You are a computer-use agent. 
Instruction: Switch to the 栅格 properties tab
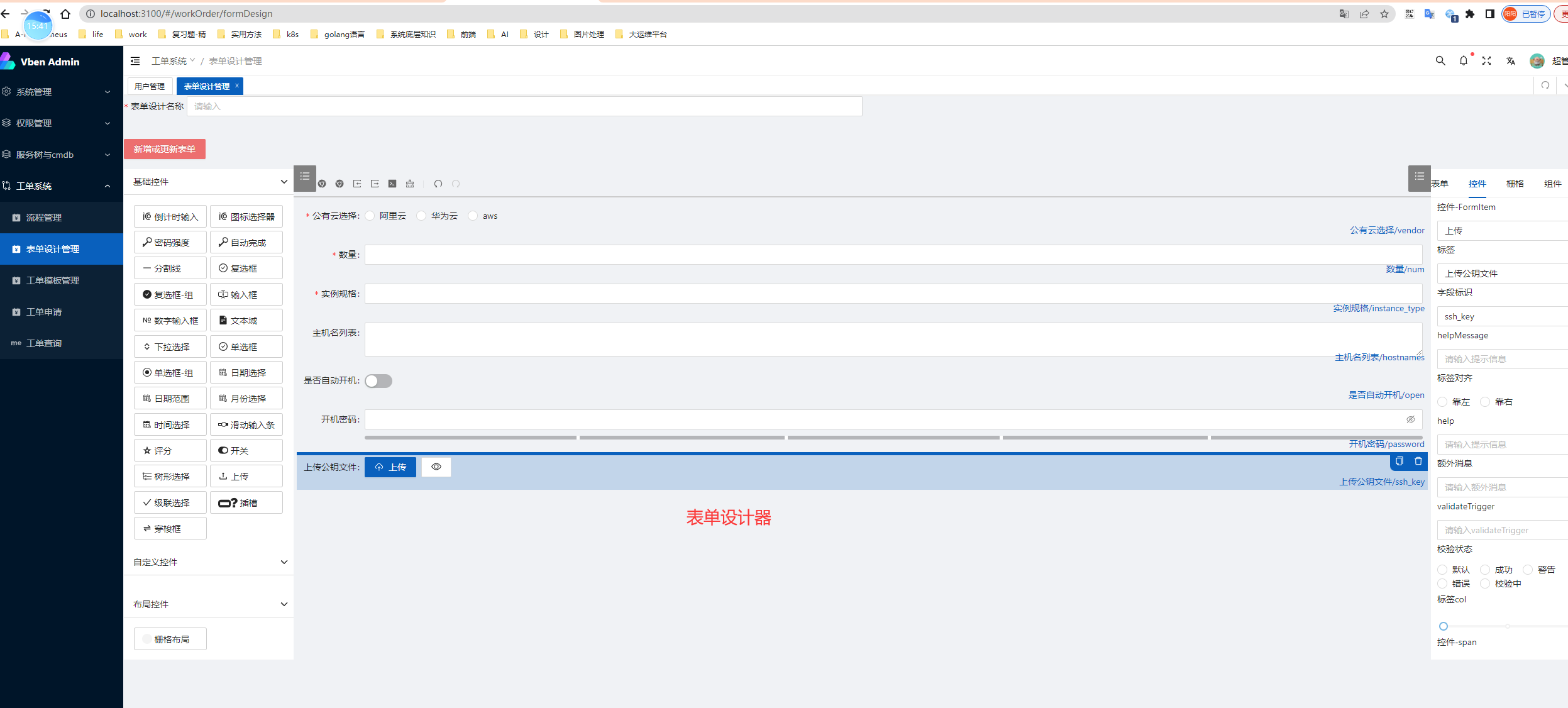1515,184
